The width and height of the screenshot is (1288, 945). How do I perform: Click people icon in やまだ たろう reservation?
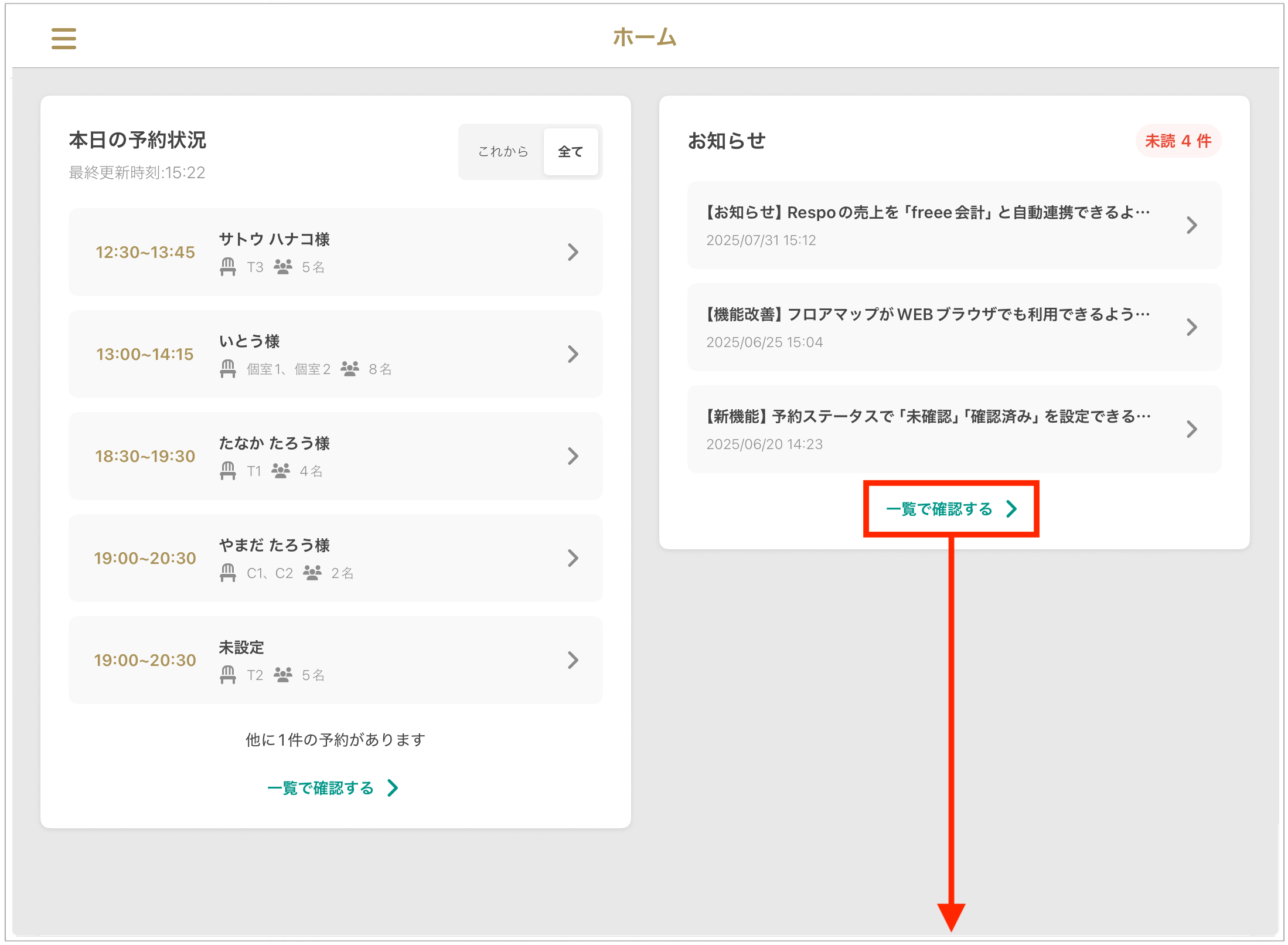(x=312, y=573)
